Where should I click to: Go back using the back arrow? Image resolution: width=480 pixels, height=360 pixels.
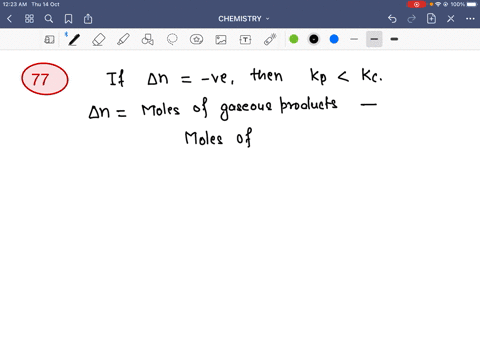9,19
